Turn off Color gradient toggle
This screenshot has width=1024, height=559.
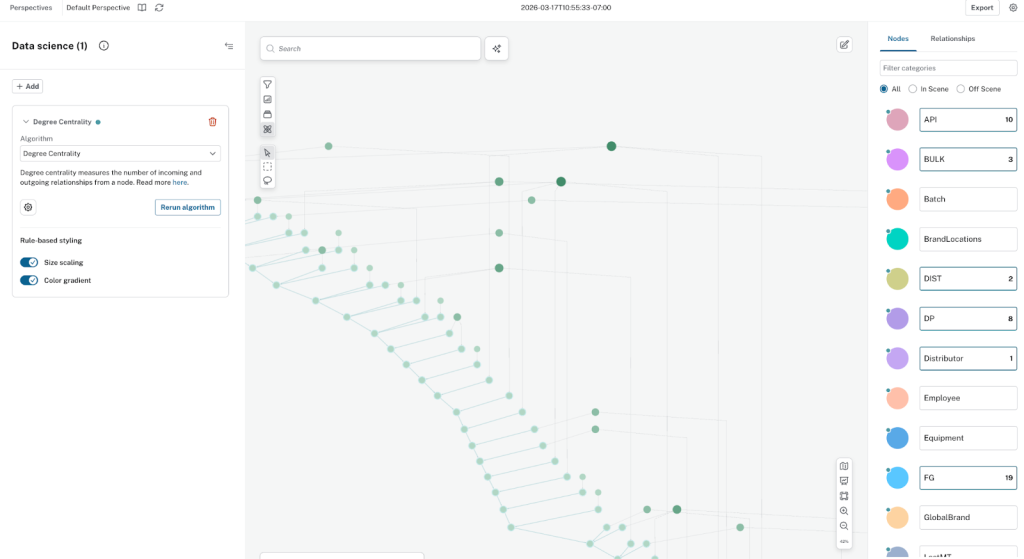pos(29,281)
